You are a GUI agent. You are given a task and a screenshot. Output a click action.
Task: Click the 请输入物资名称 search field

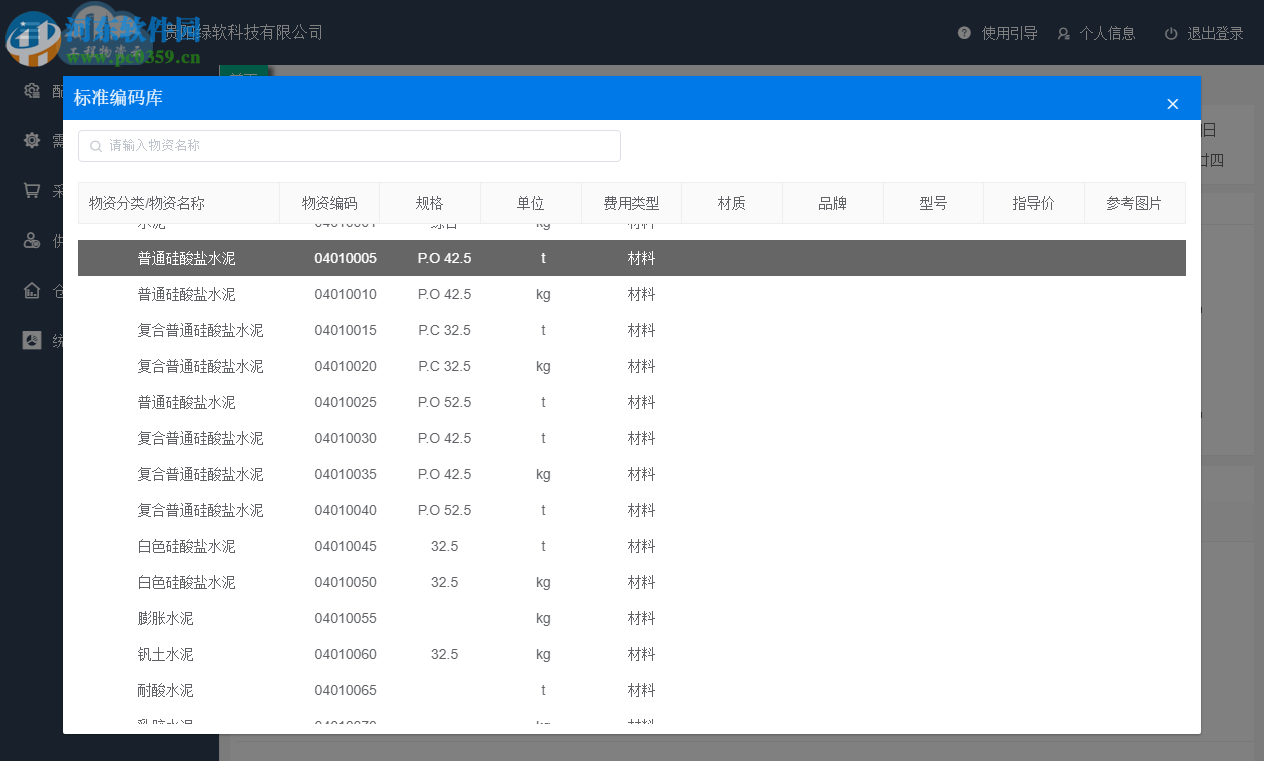coord(349,145)
